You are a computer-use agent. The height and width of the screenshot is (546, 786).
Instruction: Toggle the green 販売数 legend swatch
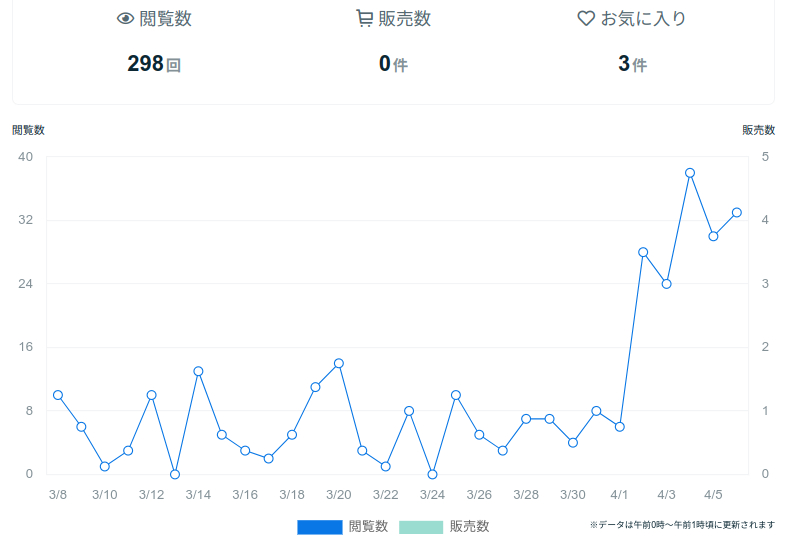click(x=421, y=527)
